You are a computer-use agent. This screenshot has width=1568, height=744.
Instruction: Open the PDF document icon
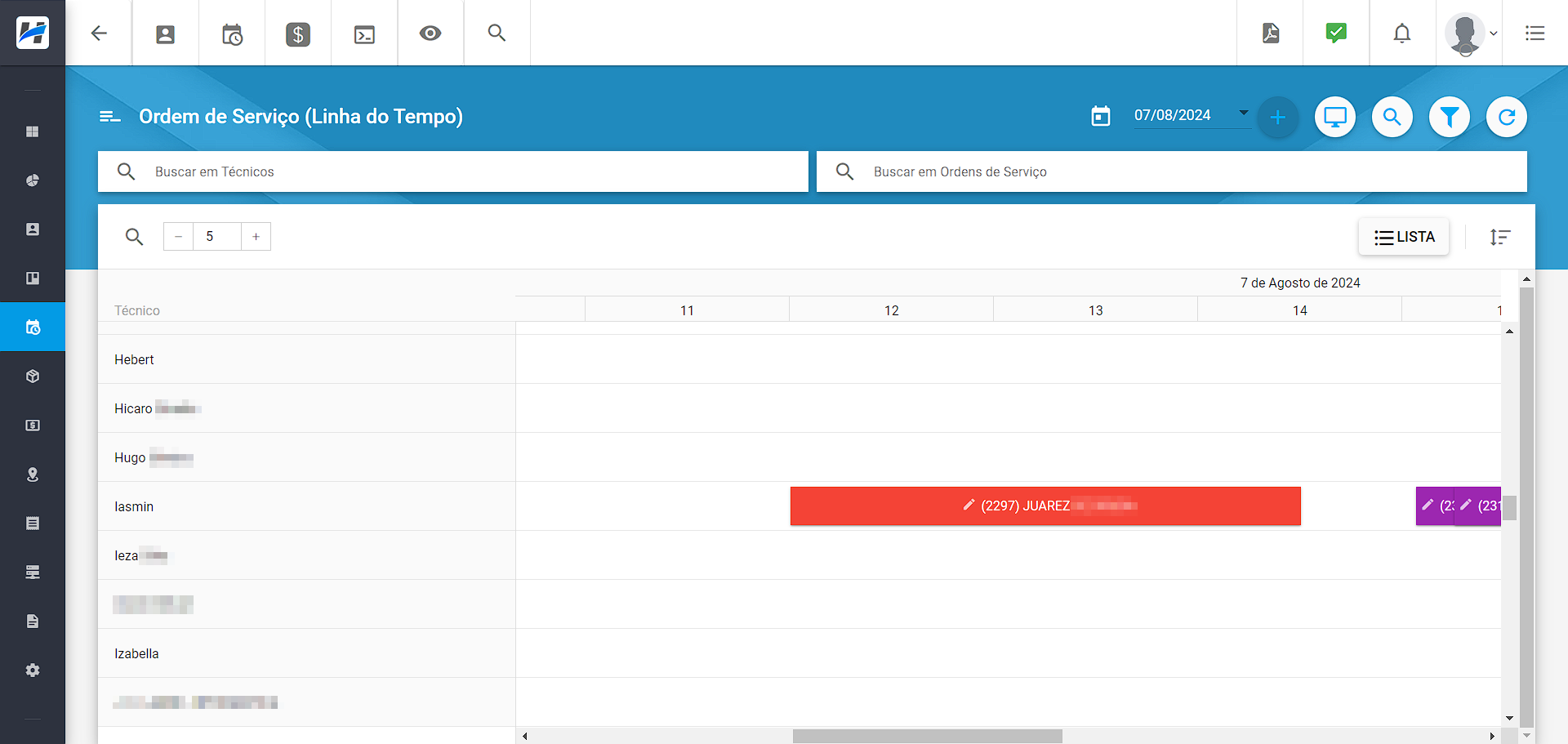(1270, 33)
